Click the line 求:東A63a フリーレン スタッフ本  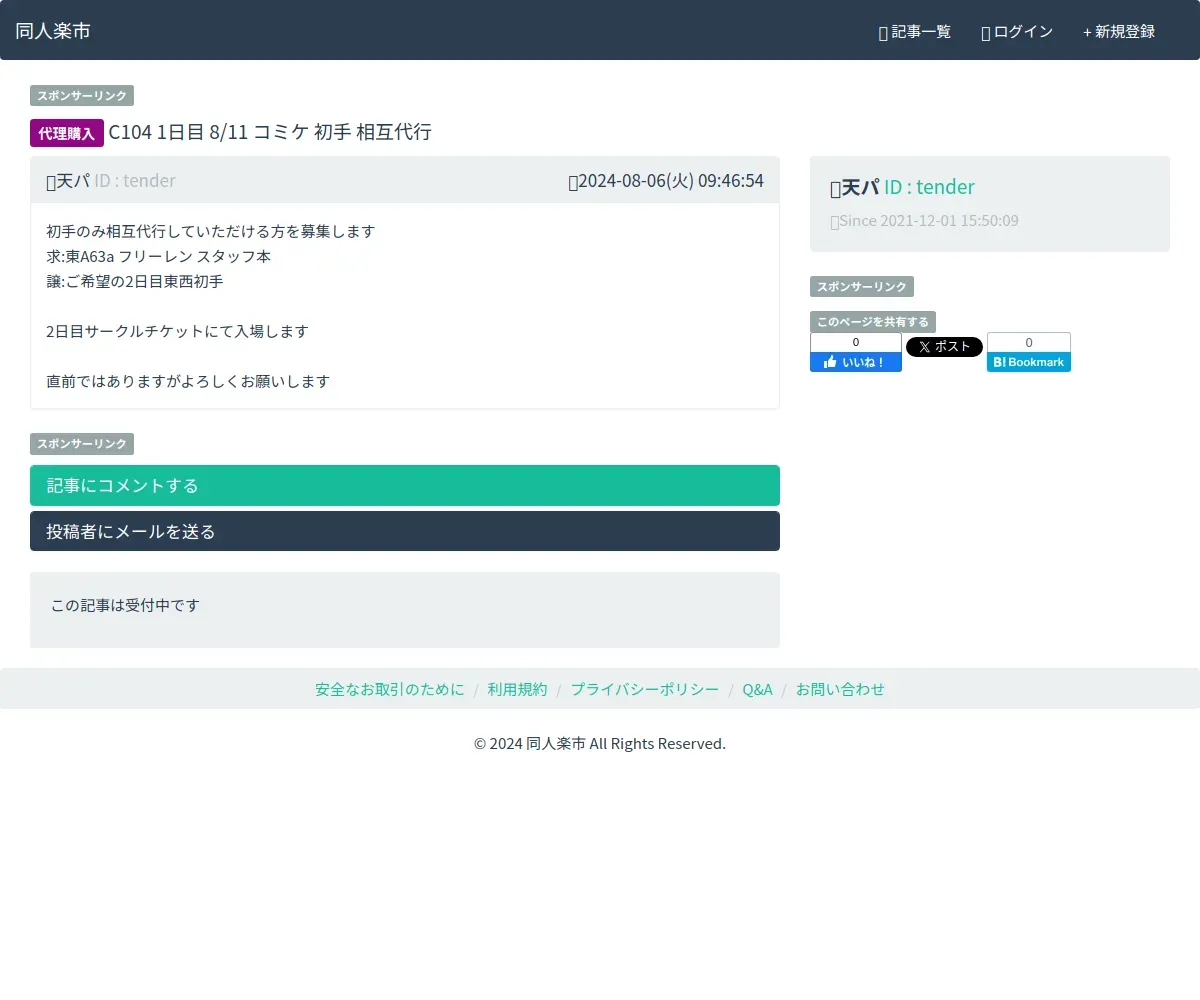(x=158, y=256)
